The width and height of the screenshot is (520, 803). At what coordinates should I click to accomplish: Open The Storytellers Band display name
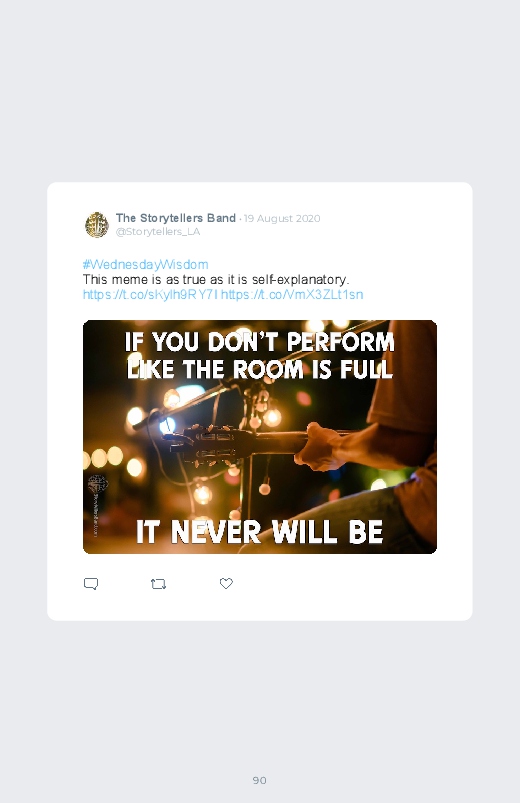tap(176, 218)
